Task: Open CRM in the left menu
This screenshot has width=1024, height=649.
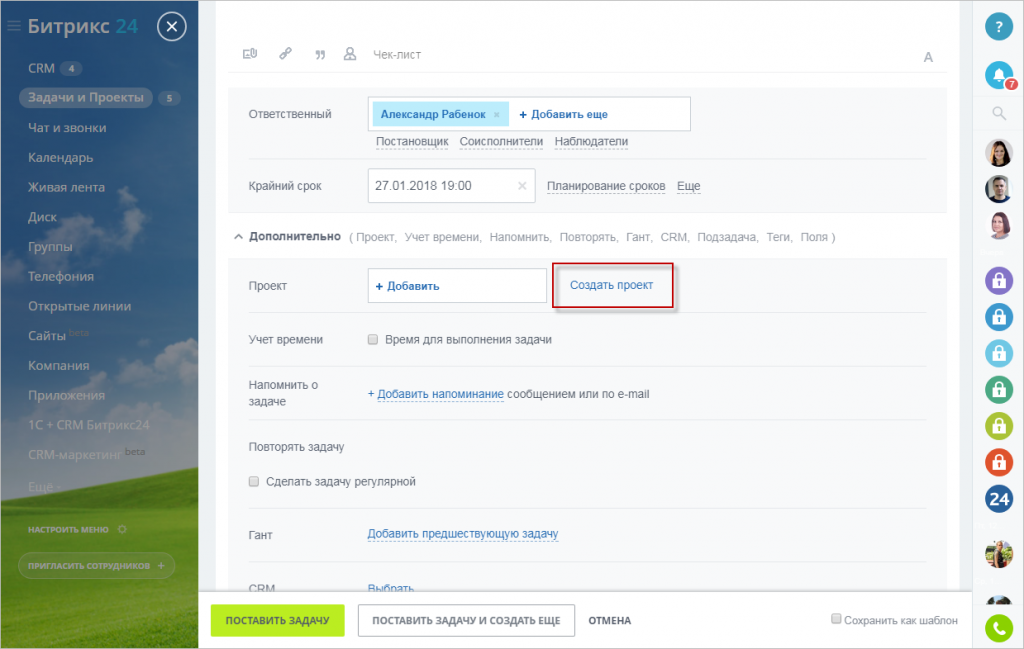Action: tap(41, 68)
